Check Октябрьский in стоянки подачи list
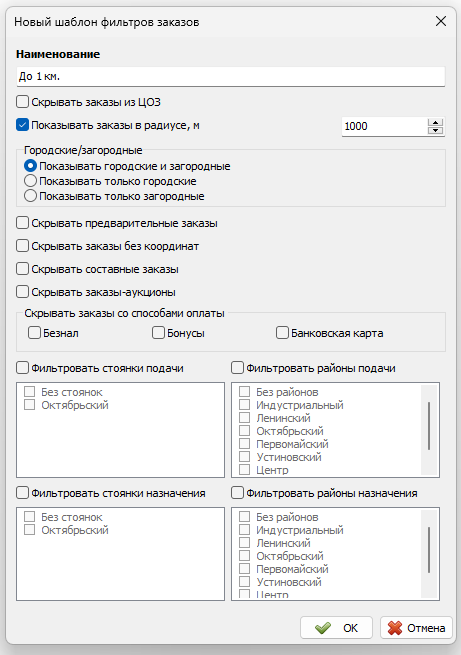 29,405
